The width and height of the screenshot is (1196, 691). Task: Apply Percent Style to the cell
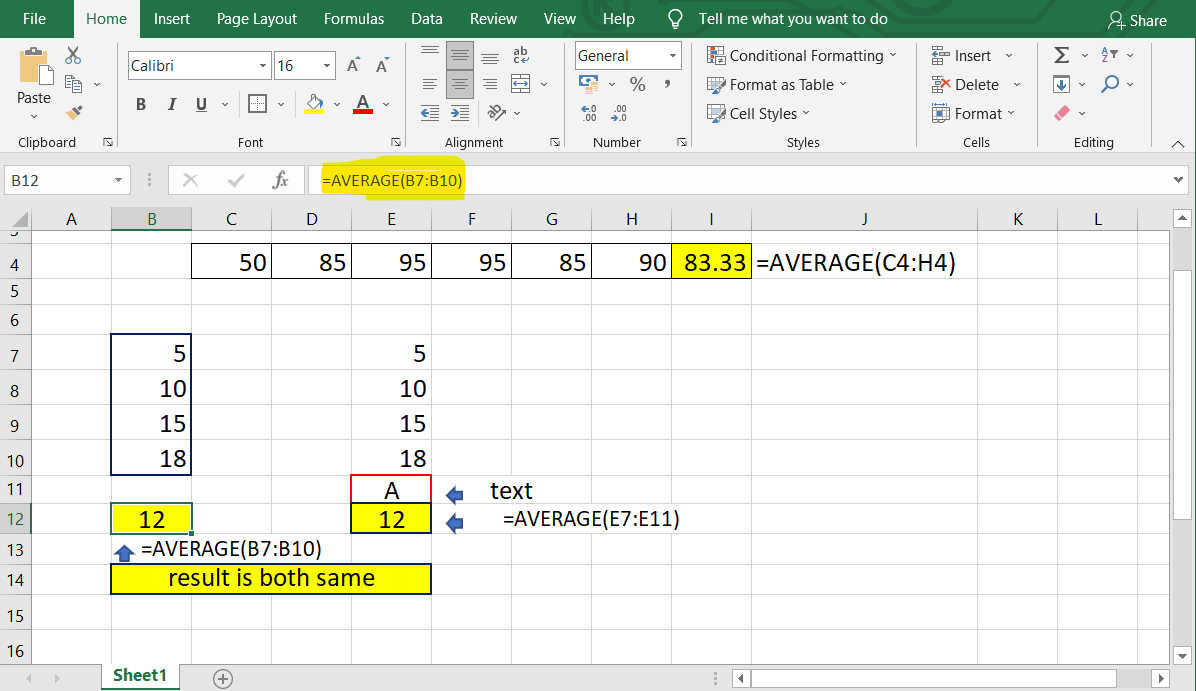[x=638, y=85]
